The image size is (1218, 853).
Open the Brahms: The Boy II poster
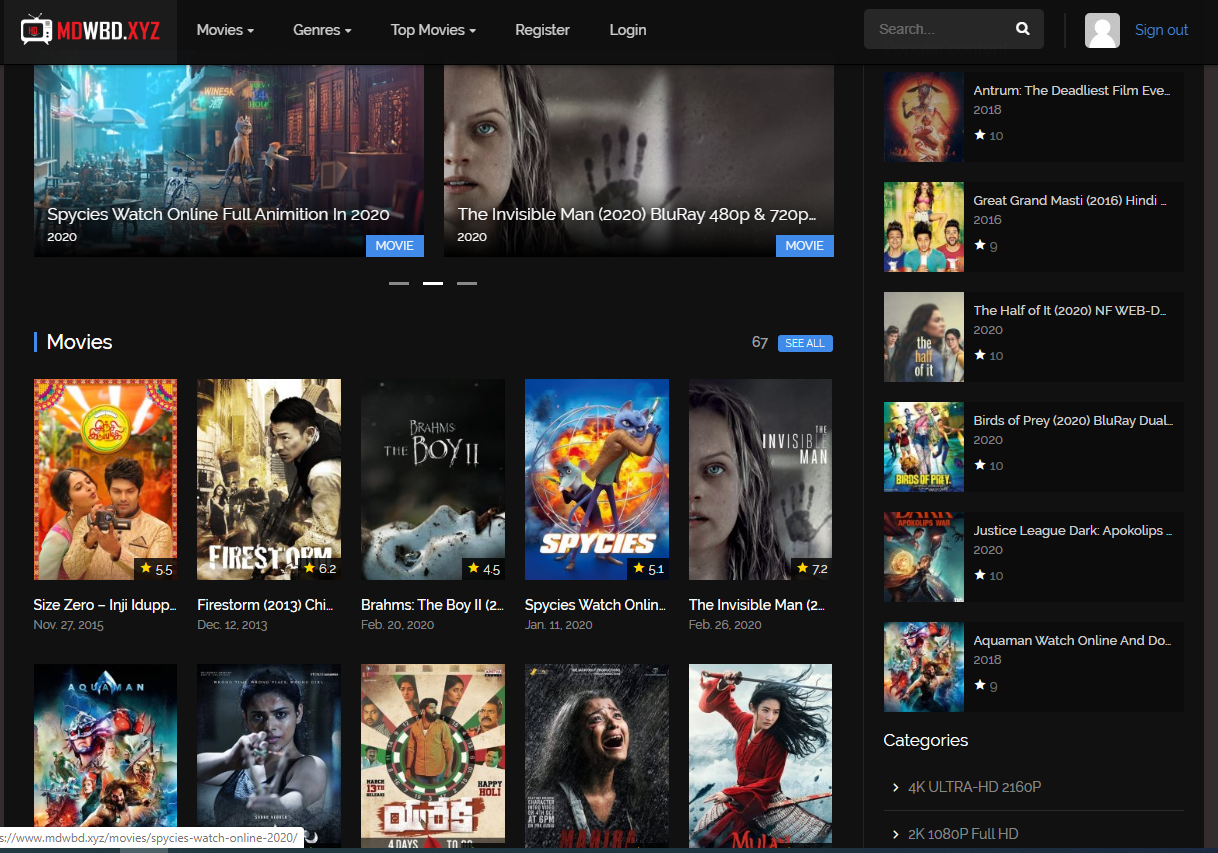[433, 479]
